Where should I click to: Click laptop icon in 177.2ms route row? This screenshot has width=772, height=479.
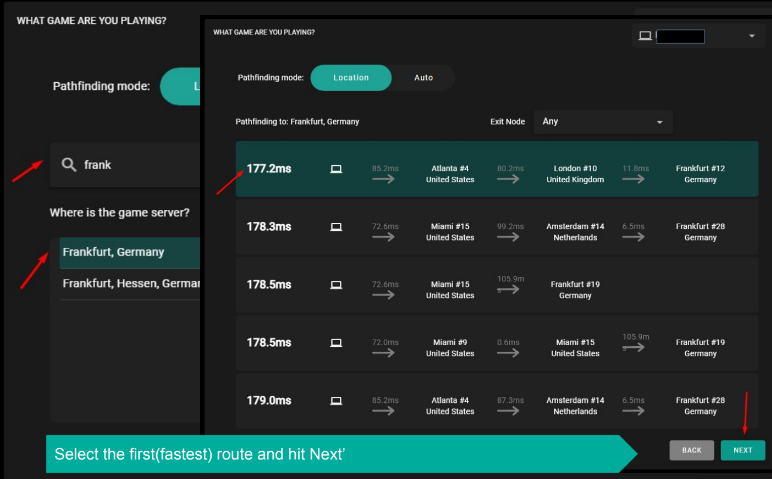pos(336,169)
